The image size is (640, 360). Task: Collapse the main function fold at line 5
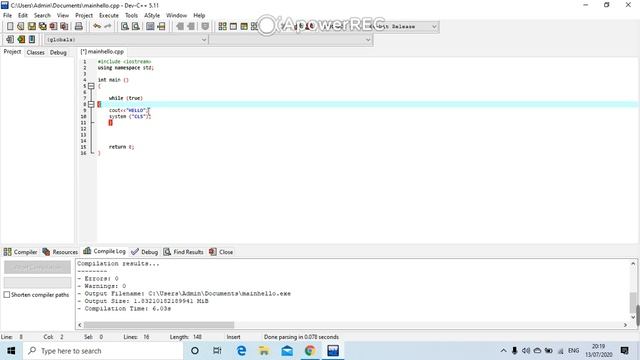pos(91,86)
